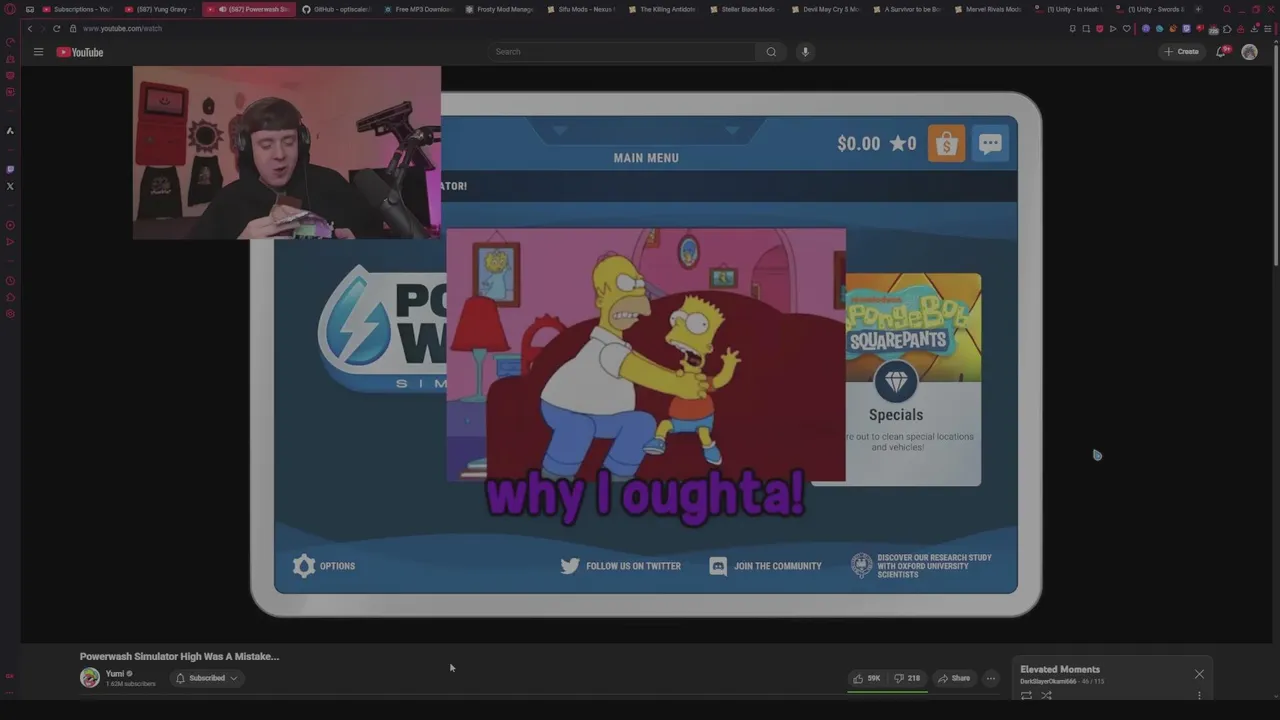The height and width of the screenshot is (720, 1280).
Task: Reload the page with refresh icon
Action: point(56,29)
